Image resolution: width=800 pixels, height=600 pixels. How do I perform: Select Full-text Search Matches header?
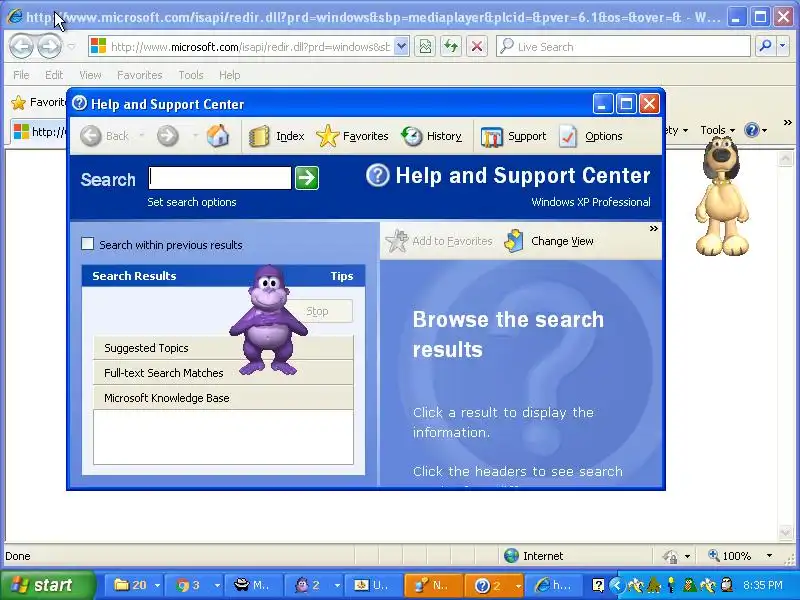[223, 373]
